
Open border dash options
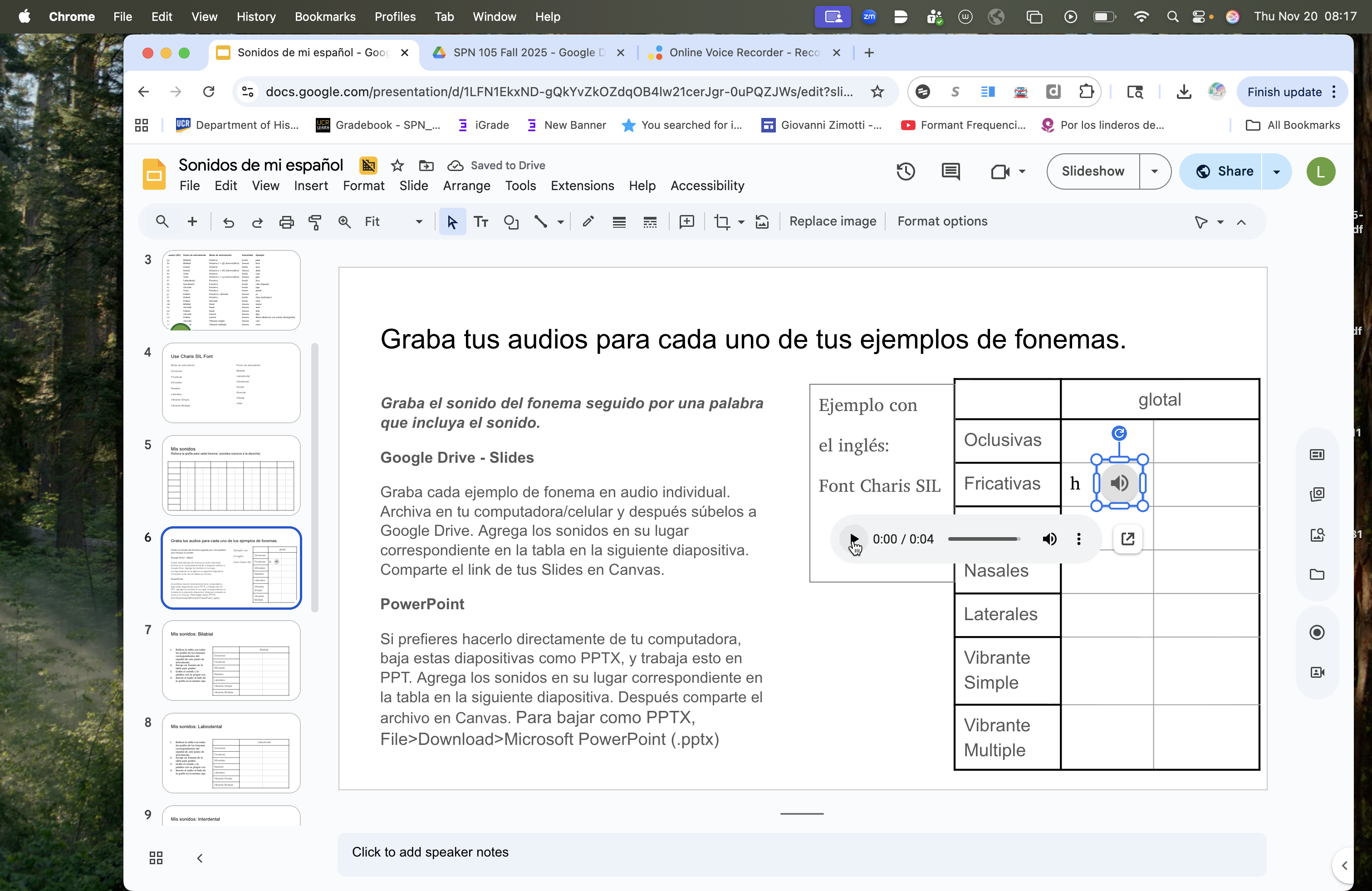650,222
